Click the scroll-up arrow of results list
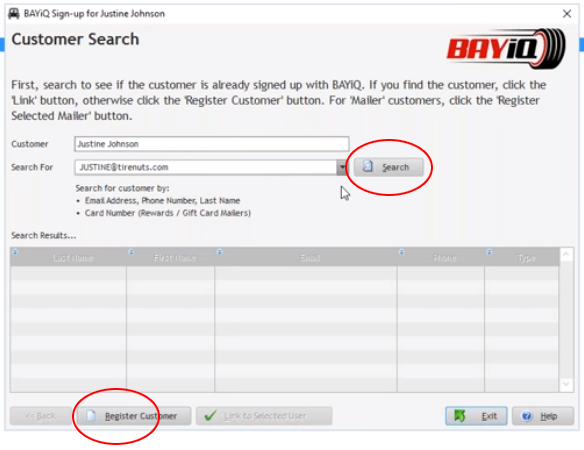Viewport: 584px width, 450px height. click(566, 254)
